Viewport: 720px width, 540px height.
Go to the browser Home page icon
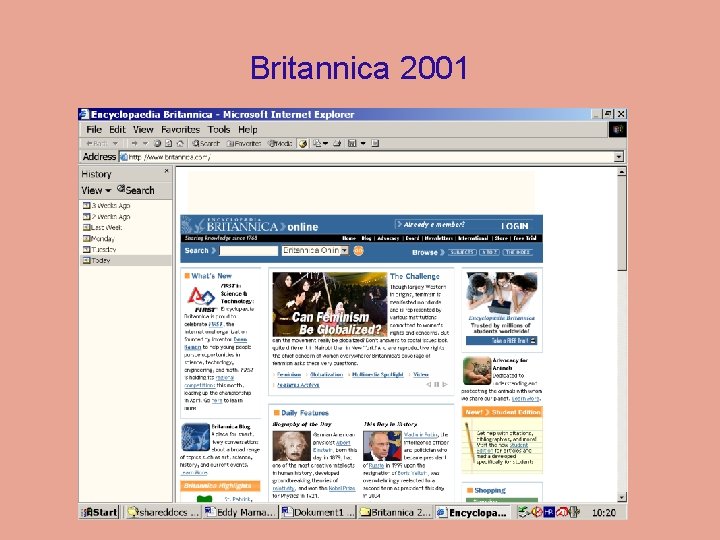(180, 143)
